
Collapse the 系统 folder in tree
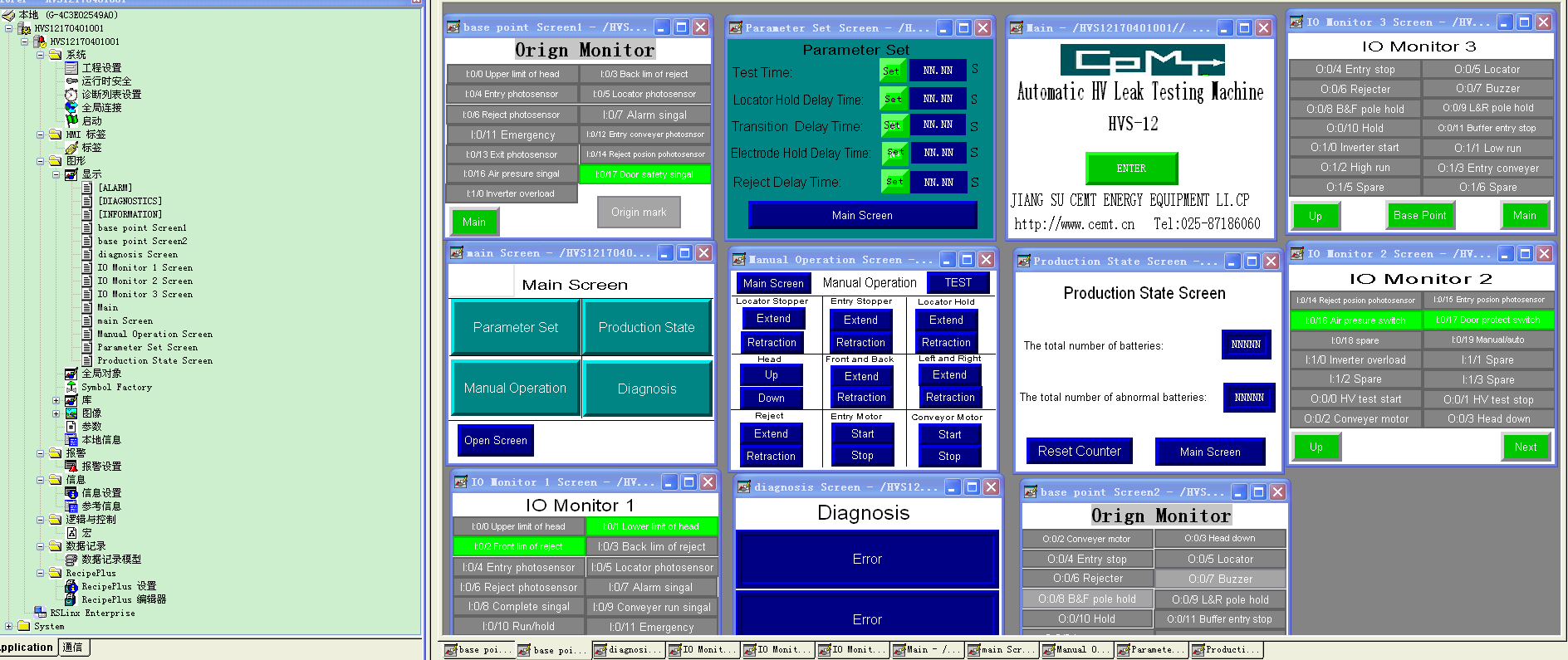pyautogui.click(x=40, y=55)
